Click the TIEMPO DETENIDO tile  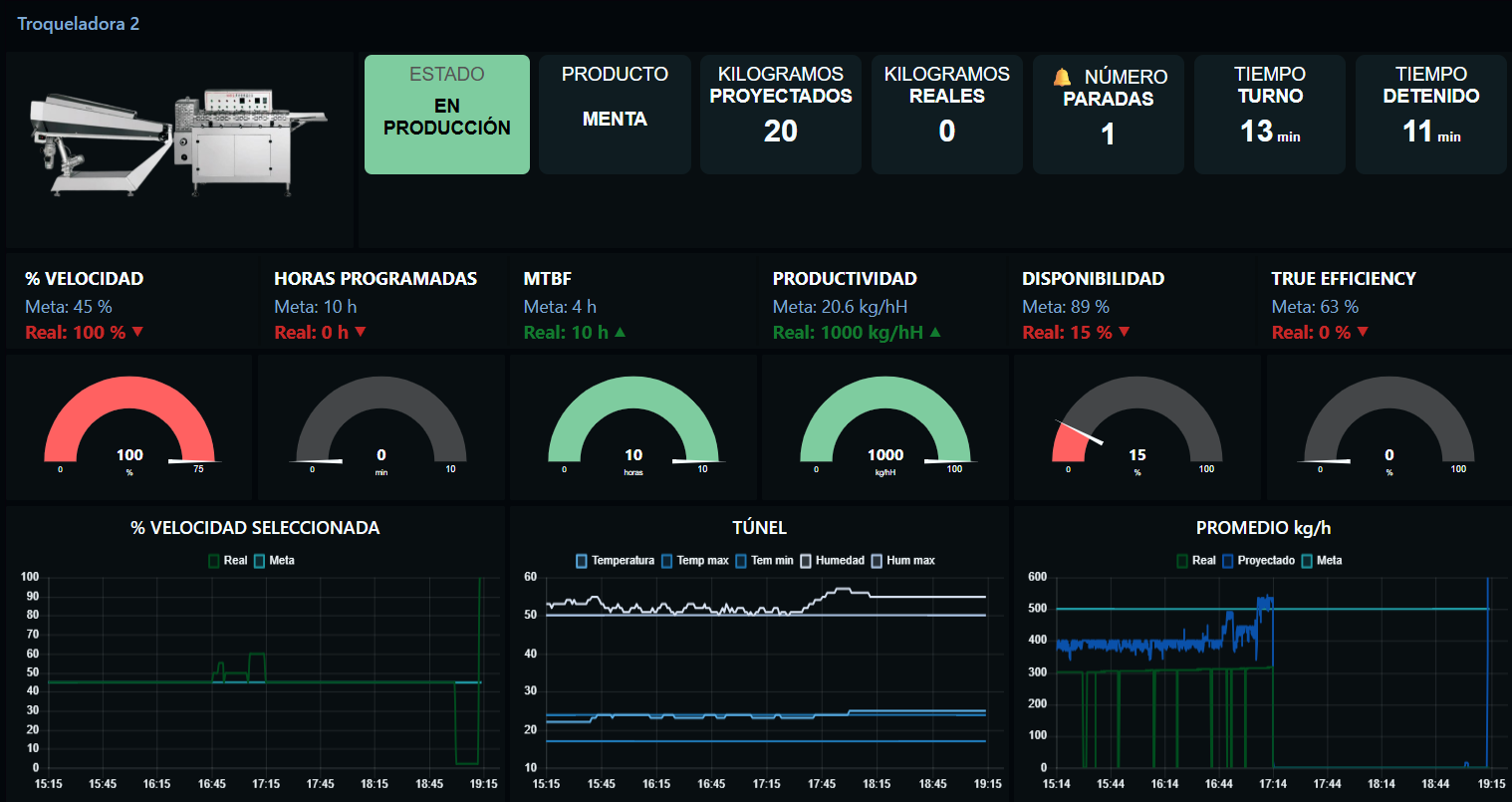click(x=1430, y=115)
